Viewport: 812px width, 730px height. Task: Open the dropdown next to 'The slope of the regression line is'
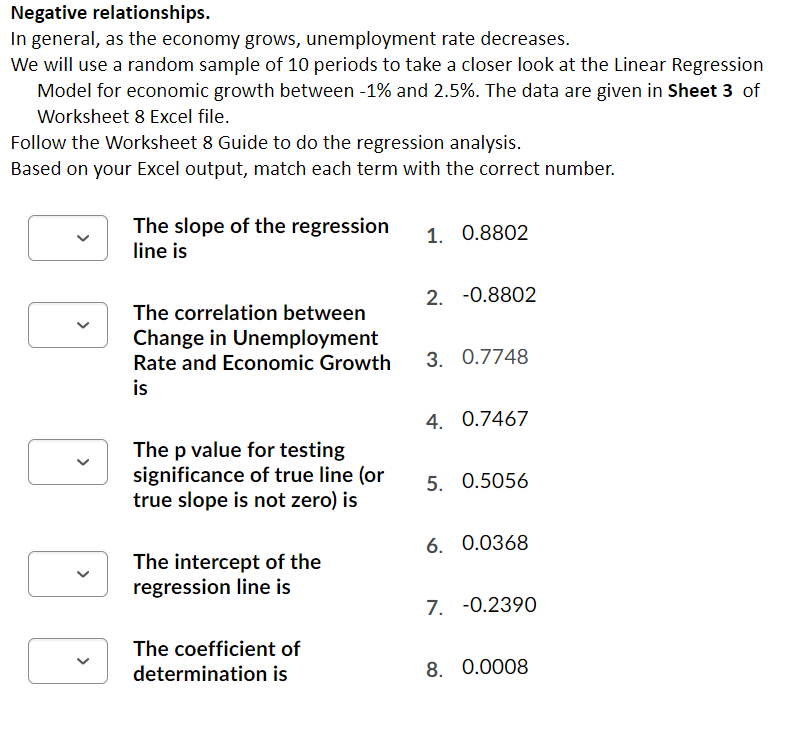point(67,238)
